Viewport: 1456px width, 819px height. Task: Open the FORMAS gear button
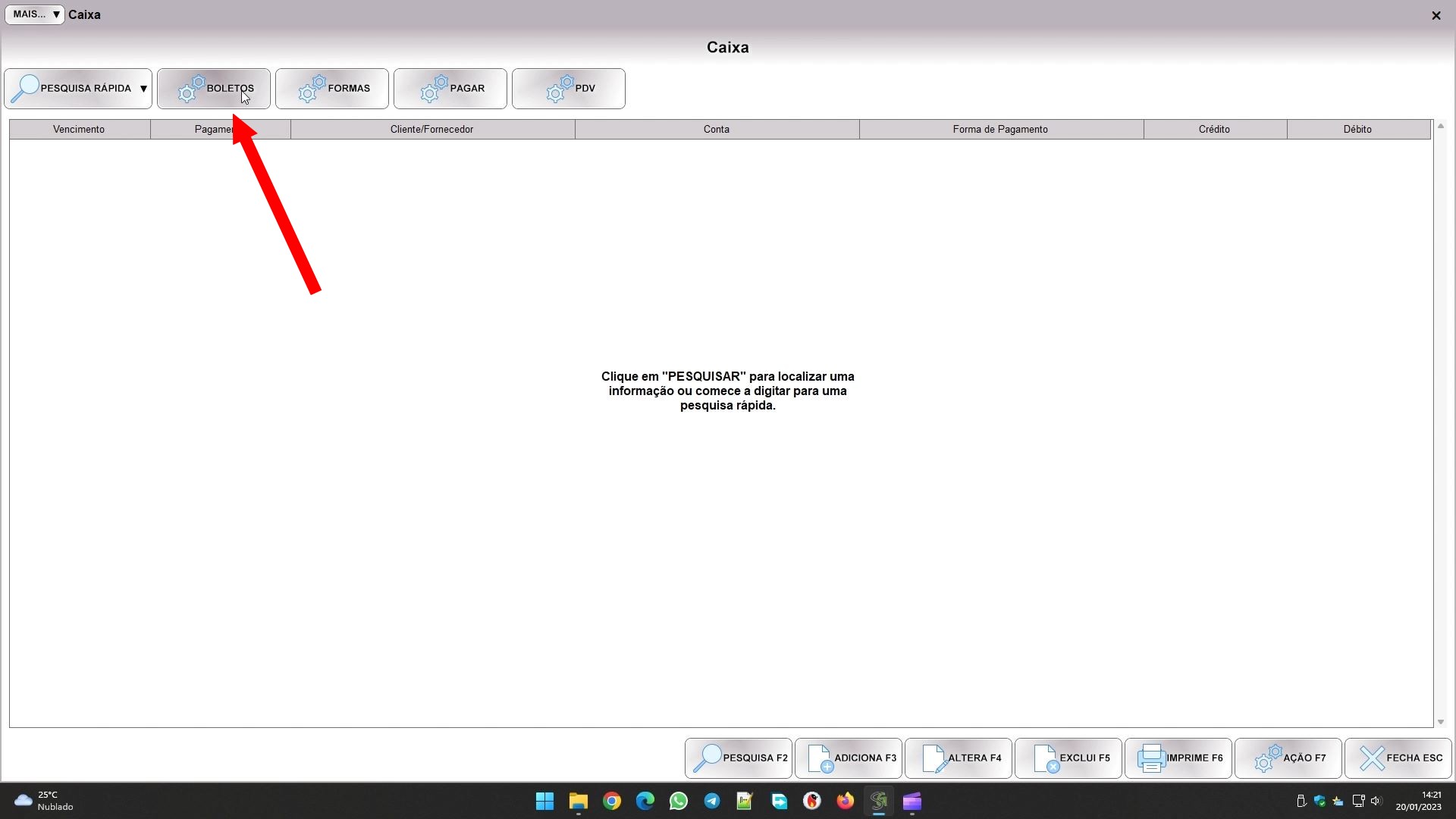pos(331,89)
